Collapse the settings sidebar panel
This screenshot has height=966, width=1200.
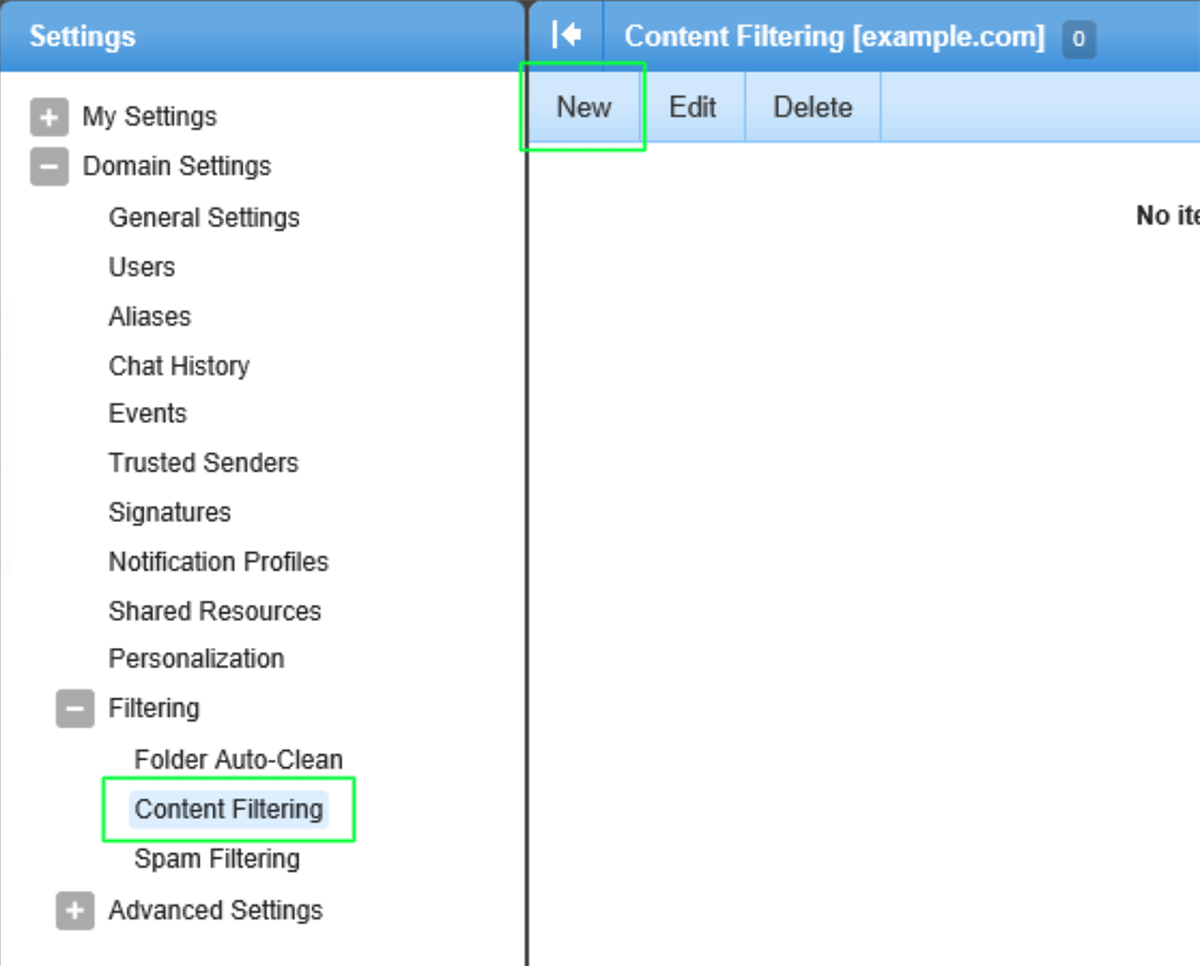click(566, 33)
